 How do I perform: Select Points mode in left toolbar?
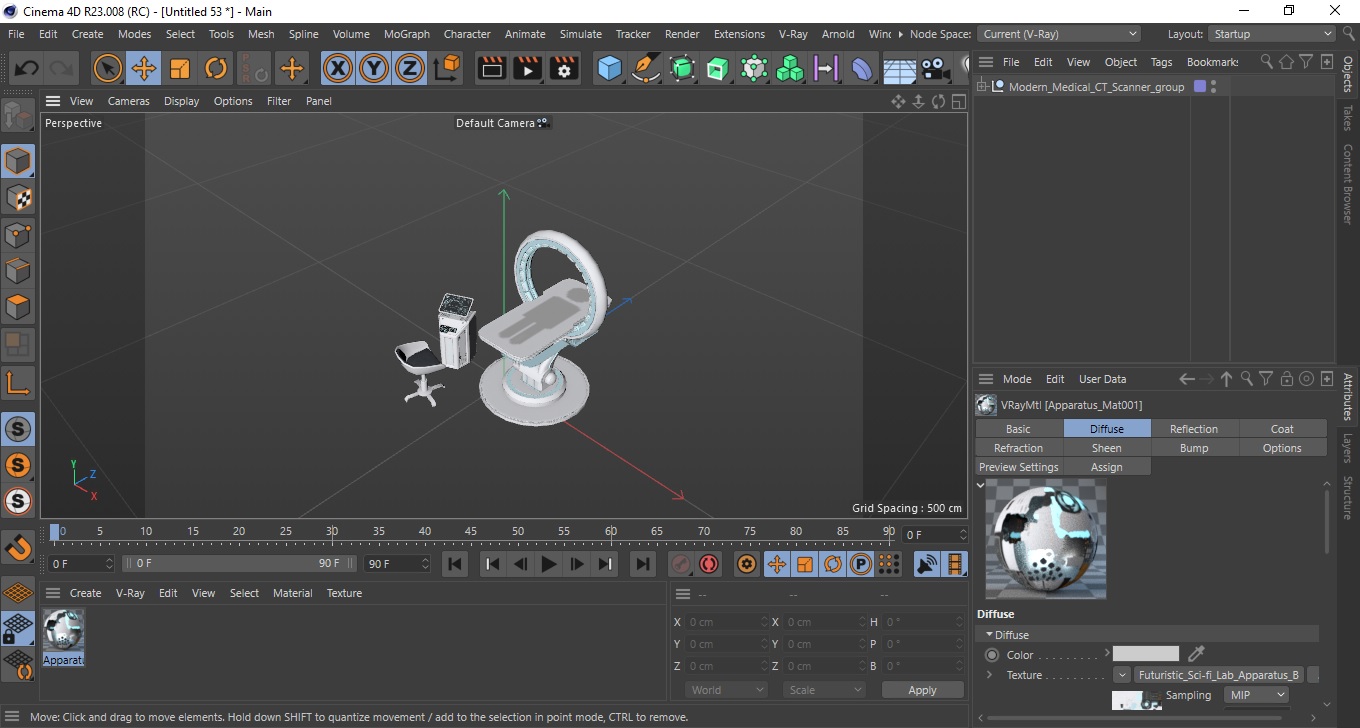pos(18,235)
